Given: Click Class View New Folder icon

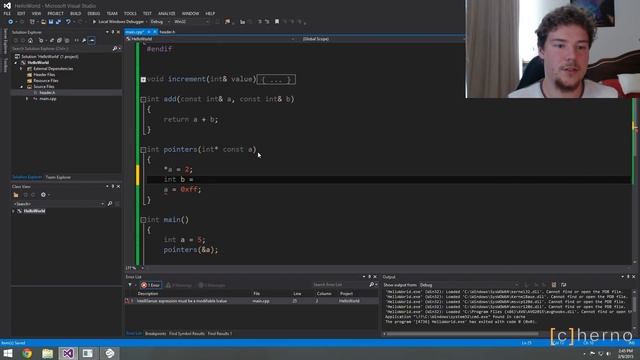Looking at the screenshot, I should pos(16,195).
